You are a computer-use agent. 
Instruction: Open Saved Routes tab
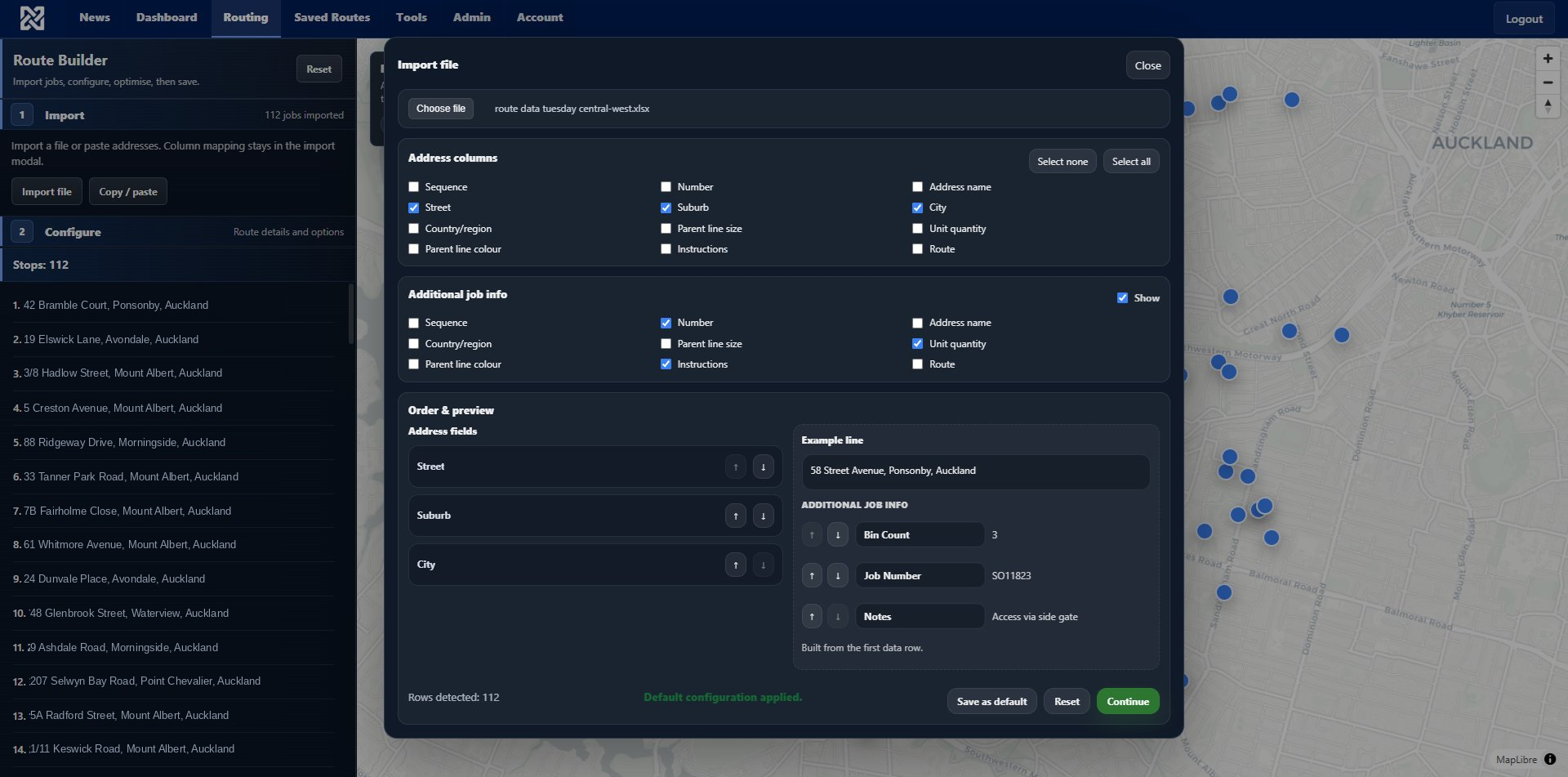point(332,17)
